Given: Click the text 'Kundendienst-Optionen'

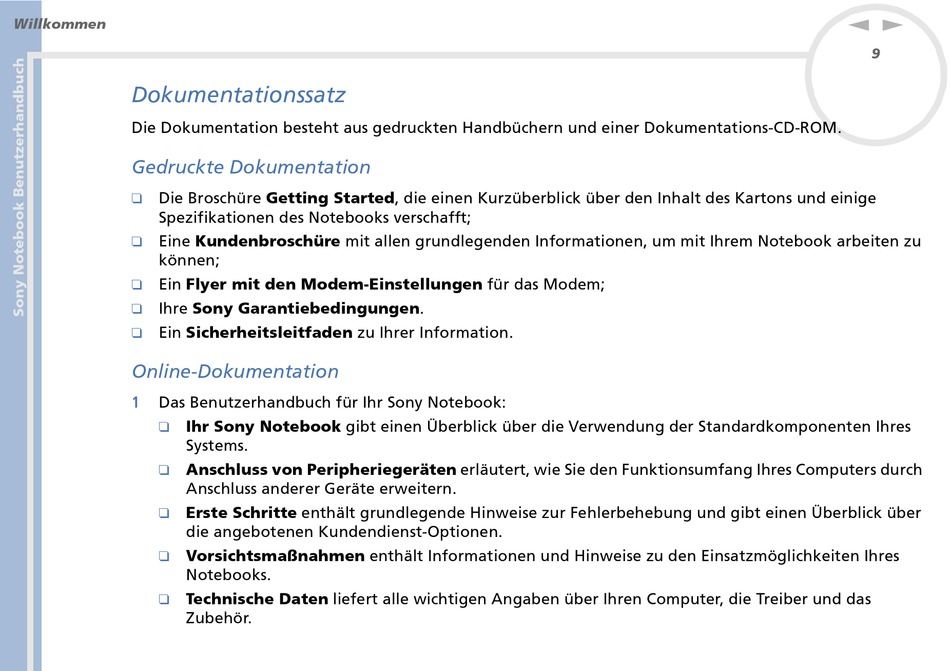Looking at the screenshot, I should tap(410, 532).
